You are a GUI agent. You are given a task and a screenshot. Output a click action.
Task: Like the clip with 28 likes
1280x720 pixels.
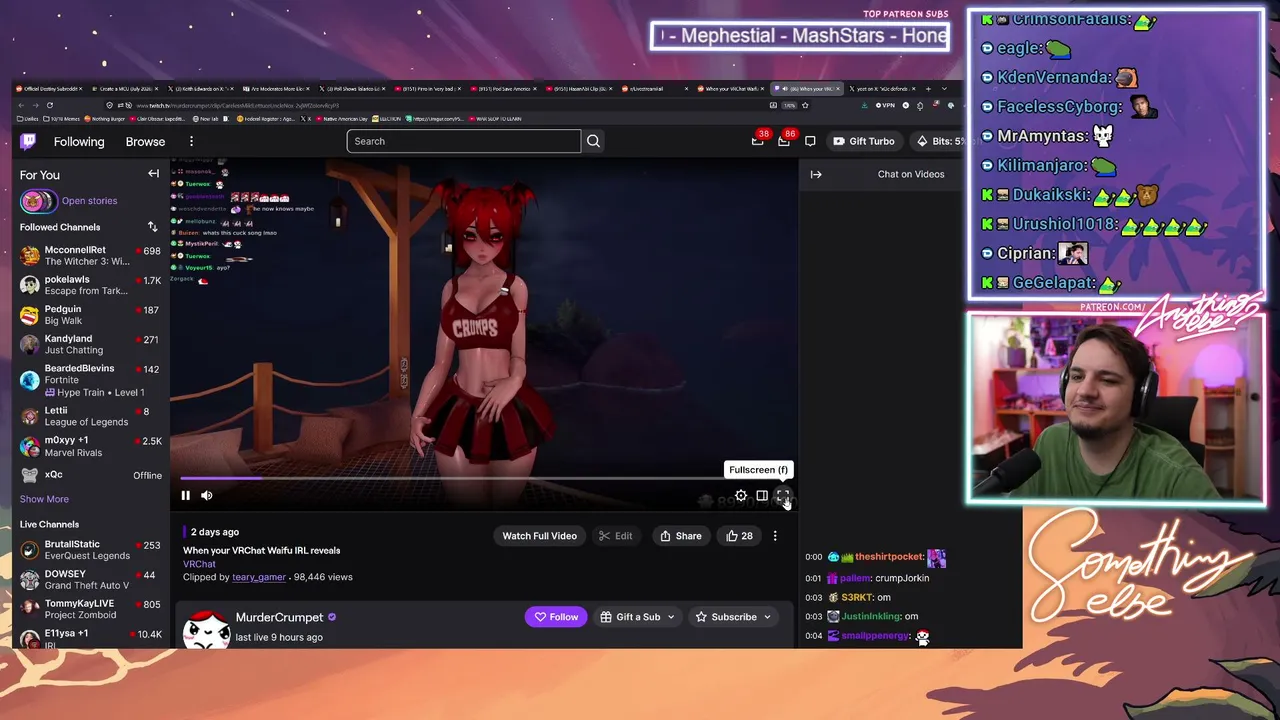(739, 536)
